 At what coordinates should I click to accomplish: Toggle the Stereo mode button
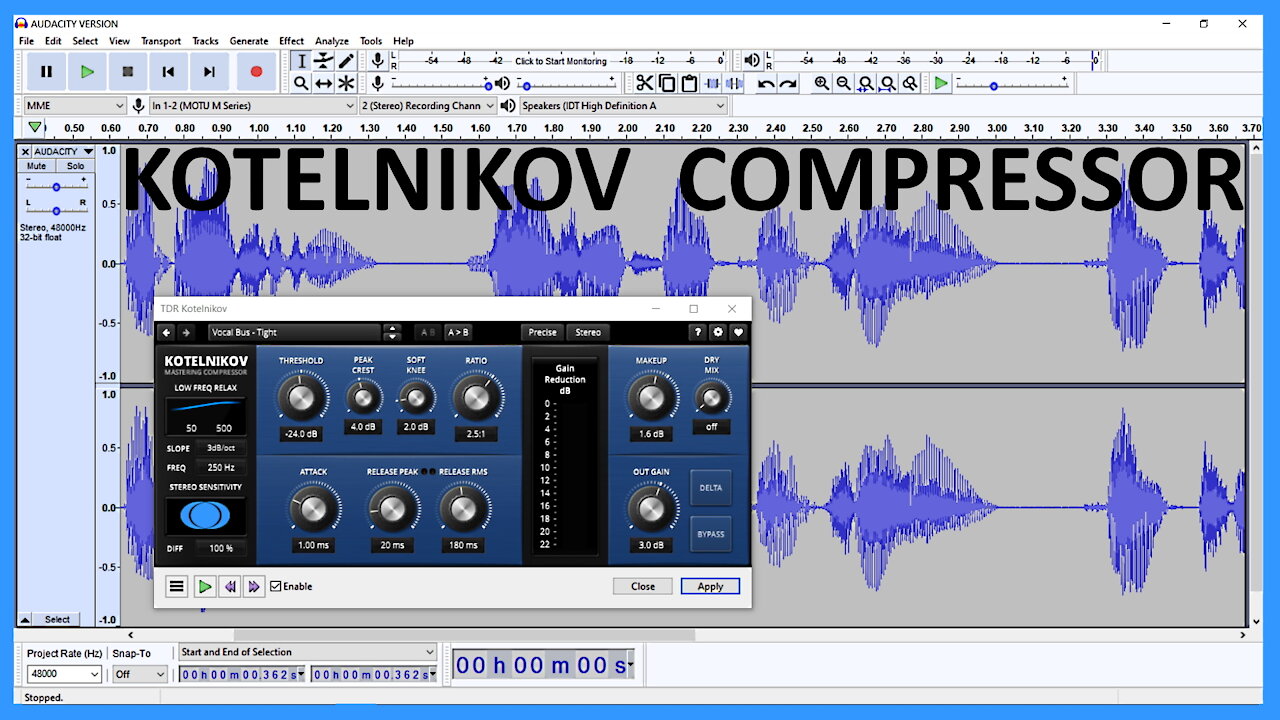click(x=588, y=332)
